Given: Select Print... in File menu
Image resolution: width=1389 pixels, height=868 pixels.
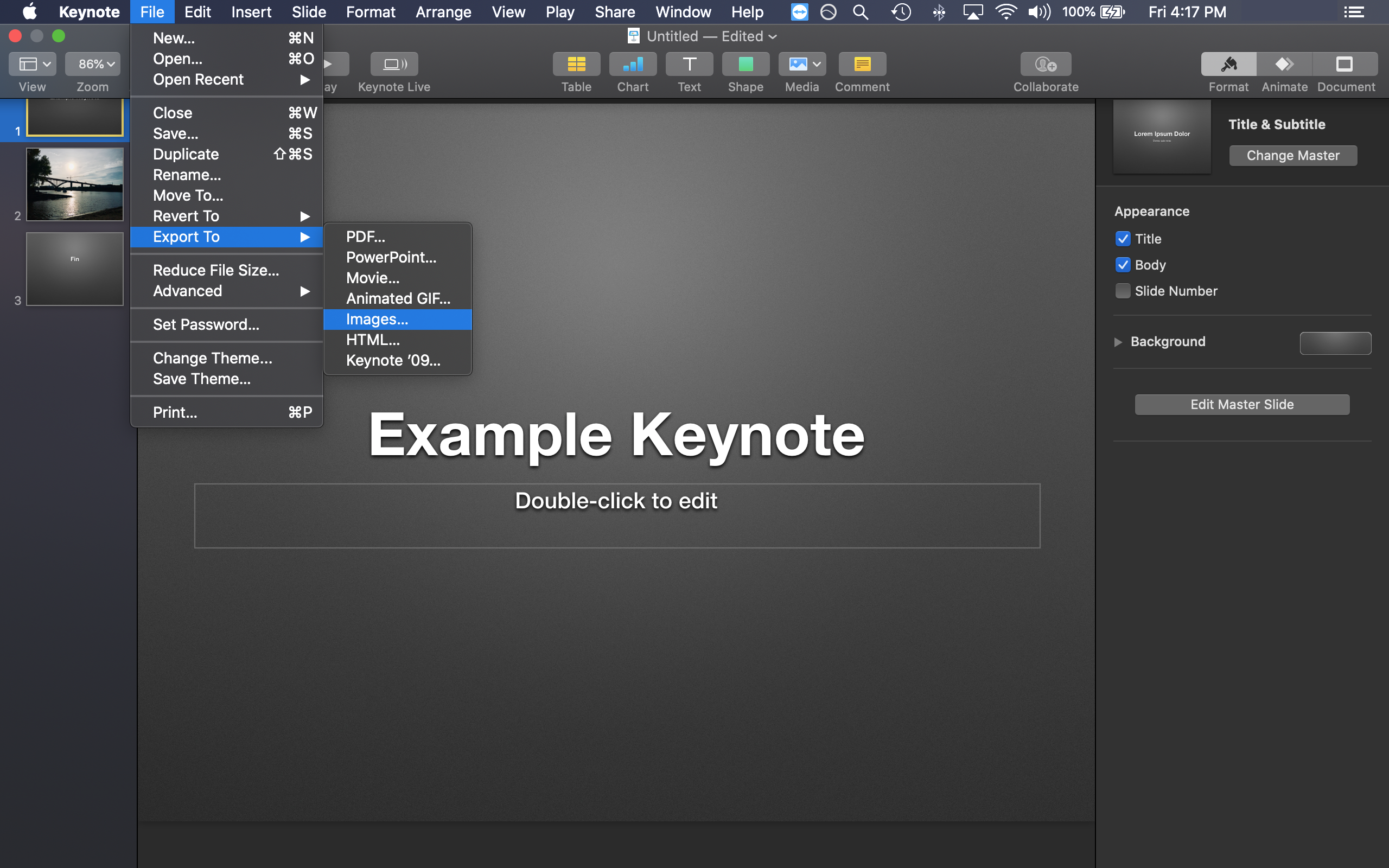Looking at the screenshot, I should 227,412.
